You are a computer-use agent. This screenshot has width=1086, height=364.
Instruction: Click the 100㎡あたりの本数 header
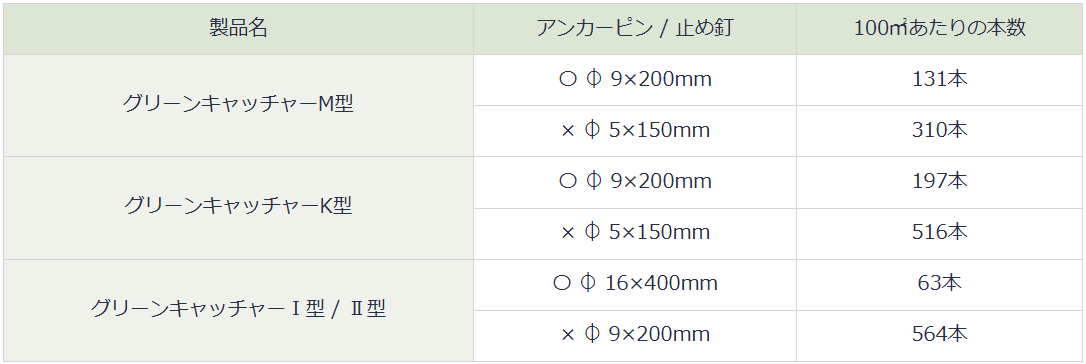point(940,28)
